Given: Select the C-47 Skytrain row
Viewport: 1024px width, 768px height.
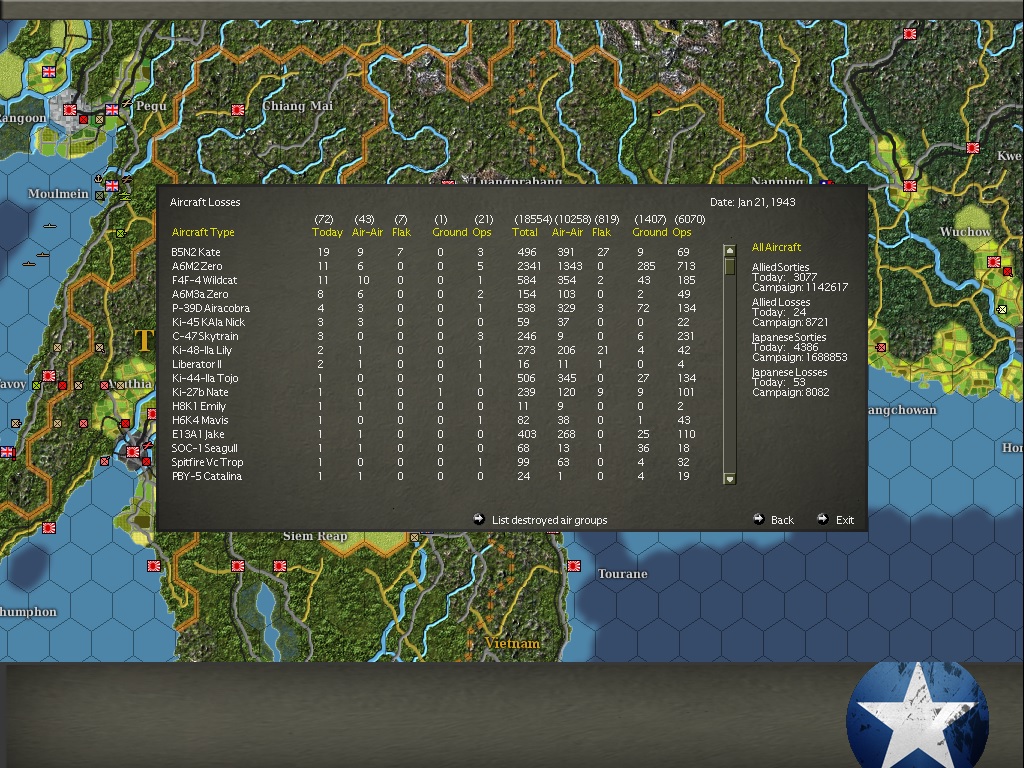Looking at the screenshot, I should point(434,336).
